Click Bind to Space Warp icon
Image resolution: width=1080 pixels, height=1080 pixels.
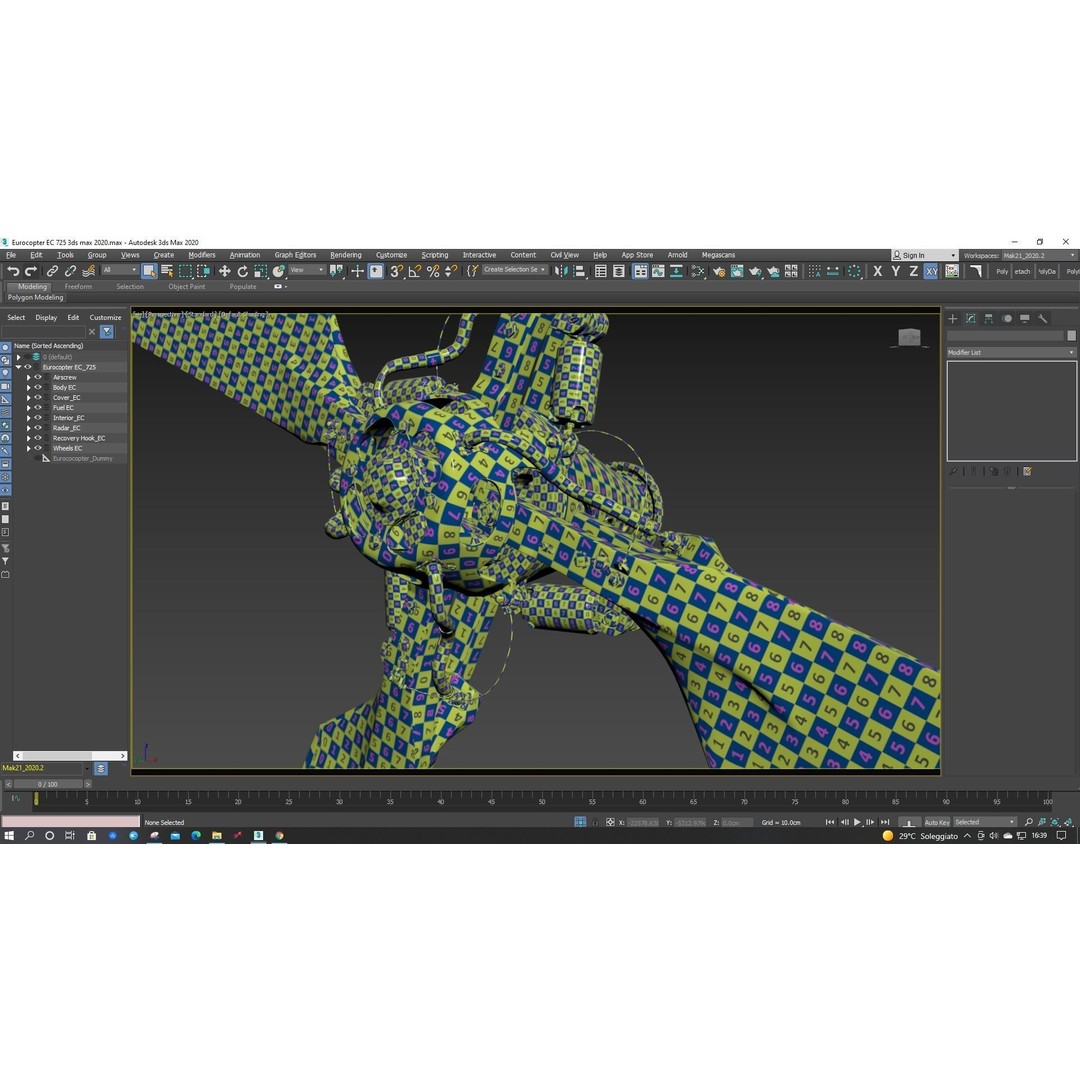[88, 271]
